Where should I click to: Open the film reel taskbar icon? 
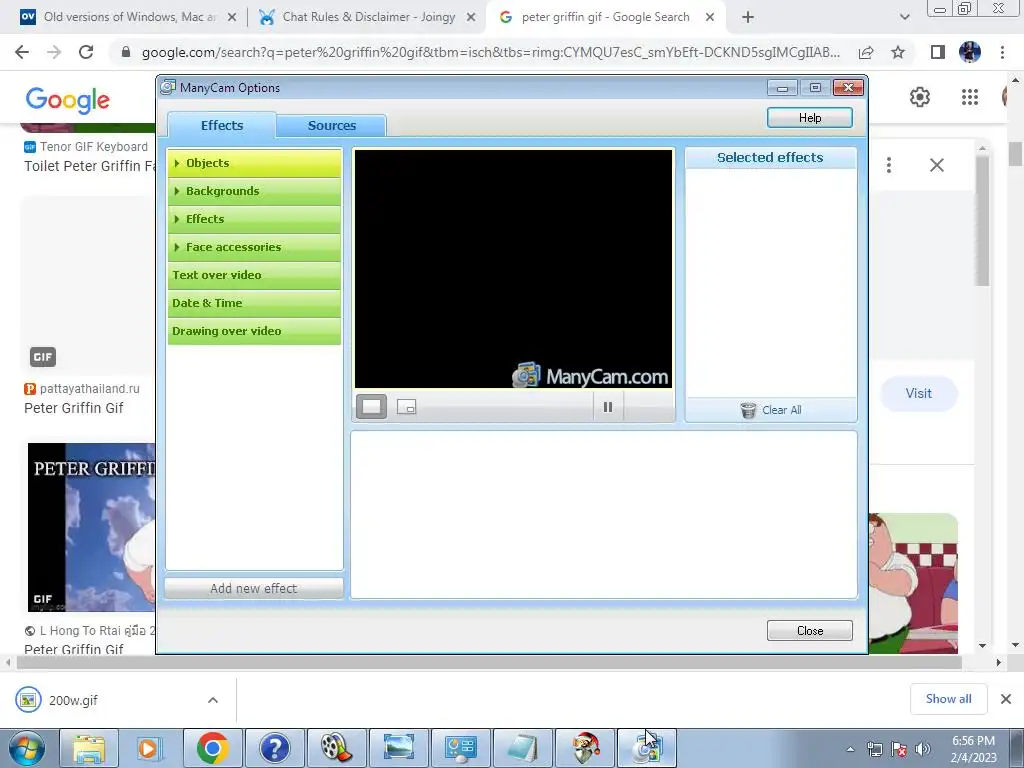336,748
